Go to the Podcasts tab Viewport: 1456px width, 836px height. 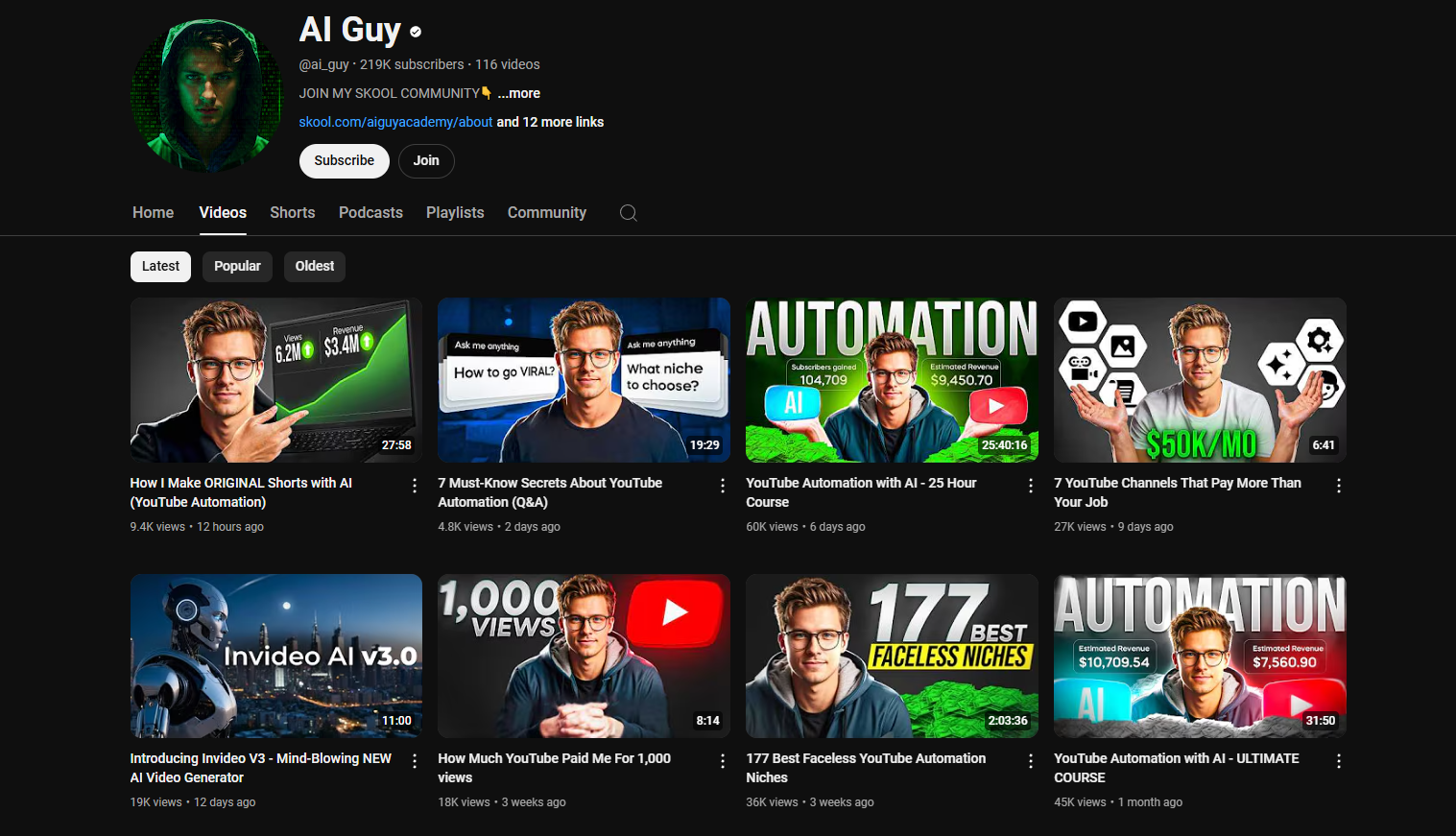point(370,213)
